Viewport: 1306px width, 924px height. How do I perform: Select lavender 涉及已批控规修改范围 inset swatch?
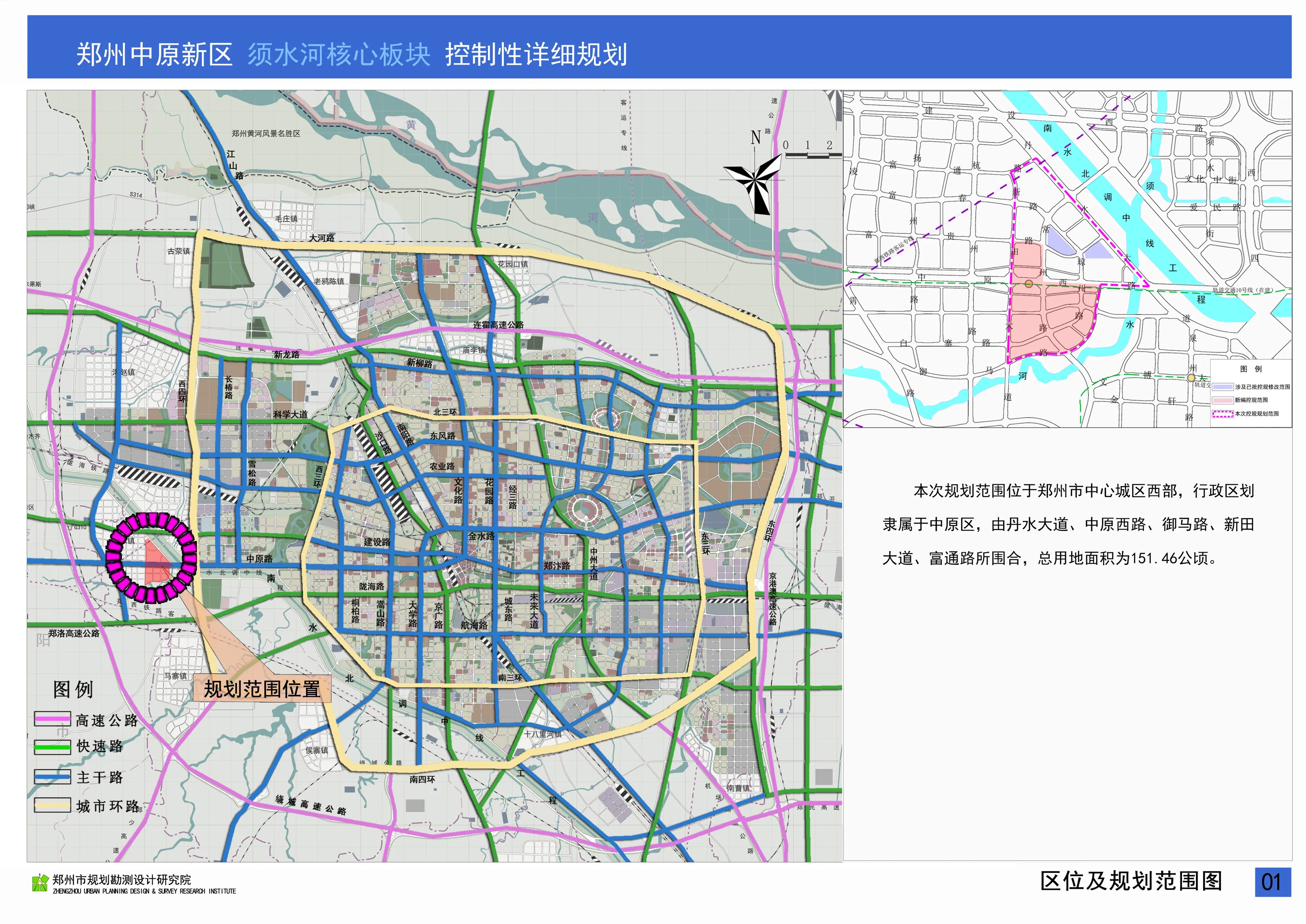click(x=1223, y=387)
